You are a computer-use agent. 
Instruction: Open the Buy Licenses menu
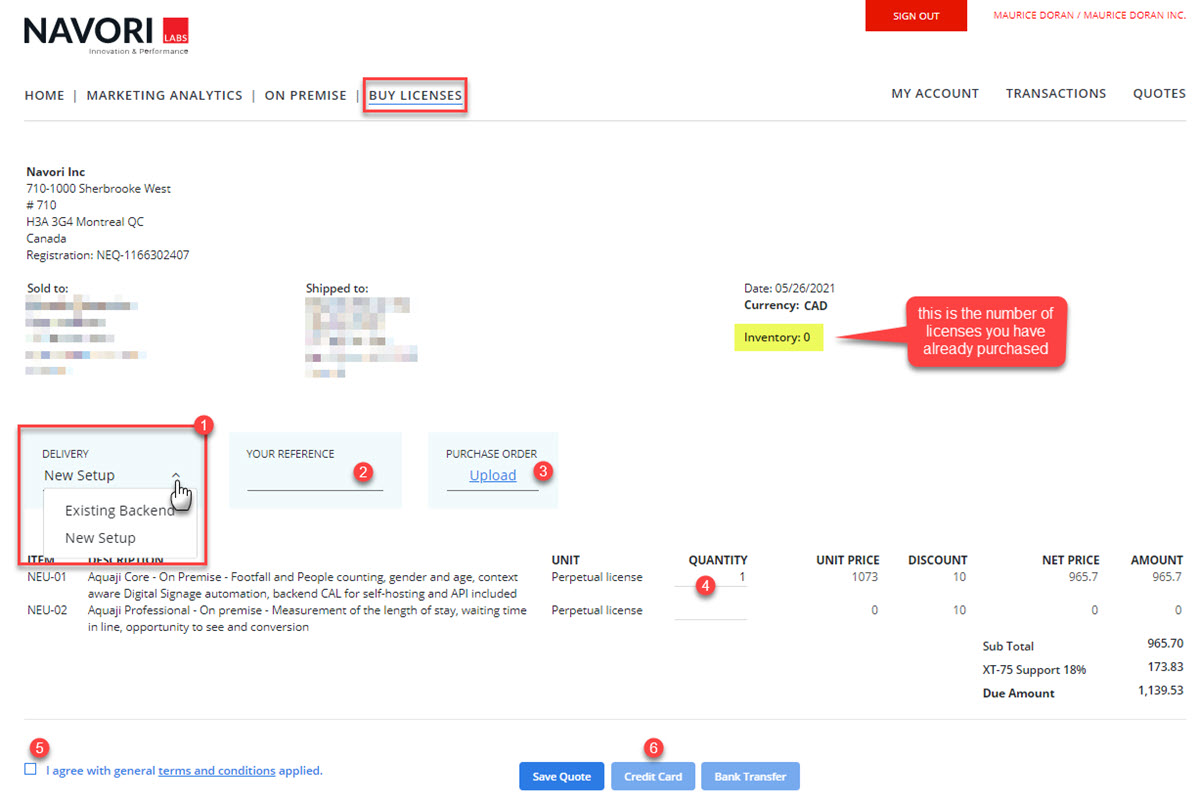tap(415, 96)
